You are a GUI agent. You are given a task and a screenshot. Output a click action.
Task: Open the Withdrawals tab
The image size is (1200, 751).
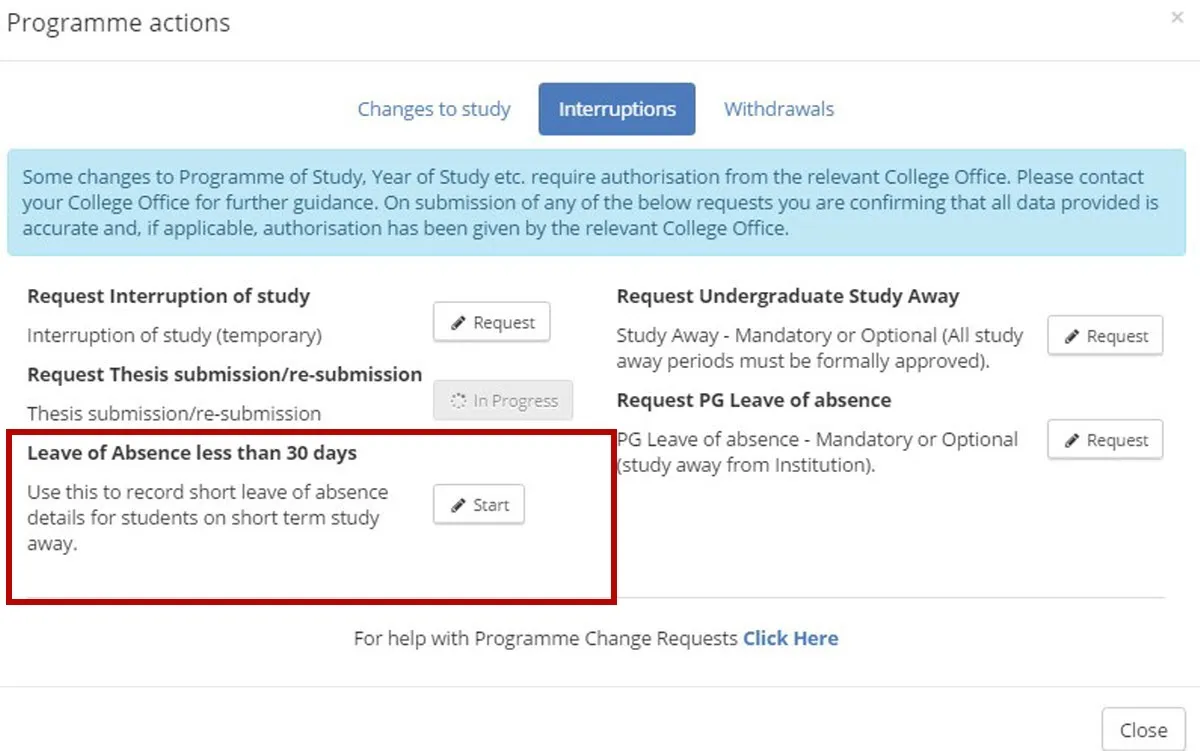(x=778, y=109)
